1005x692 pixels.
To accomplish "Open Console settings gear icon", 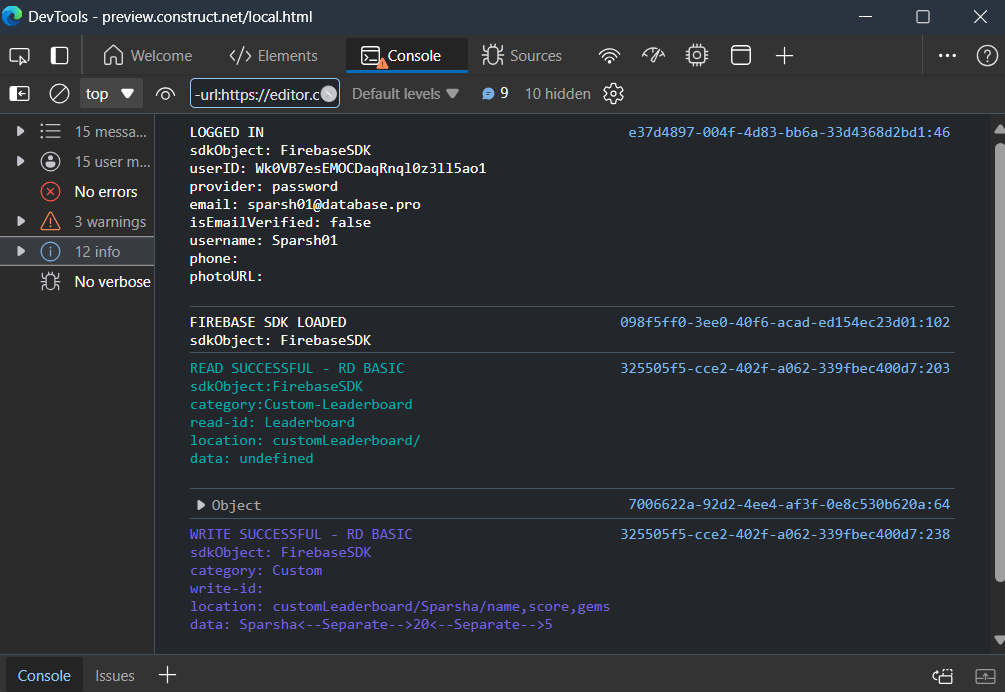I will [x=614, y=94].
